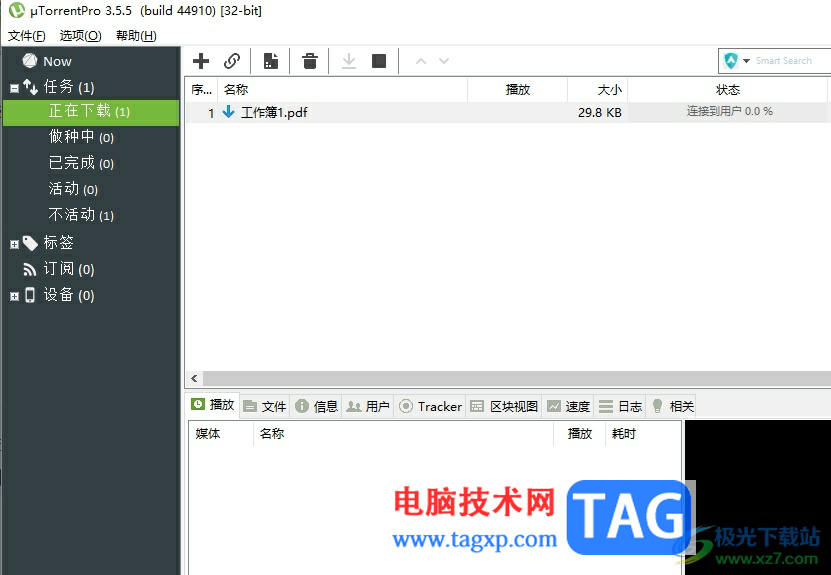Image resolution: width=831 pixels, height=575 pixels.
Task: Switch to the Tracker tab
Action: 430,406
